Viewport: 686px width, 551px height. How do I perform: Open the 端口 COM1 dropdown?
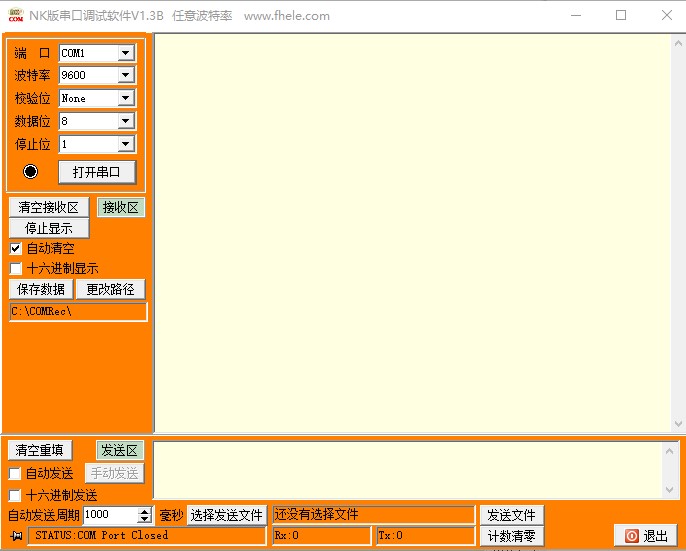pos(126,53)
